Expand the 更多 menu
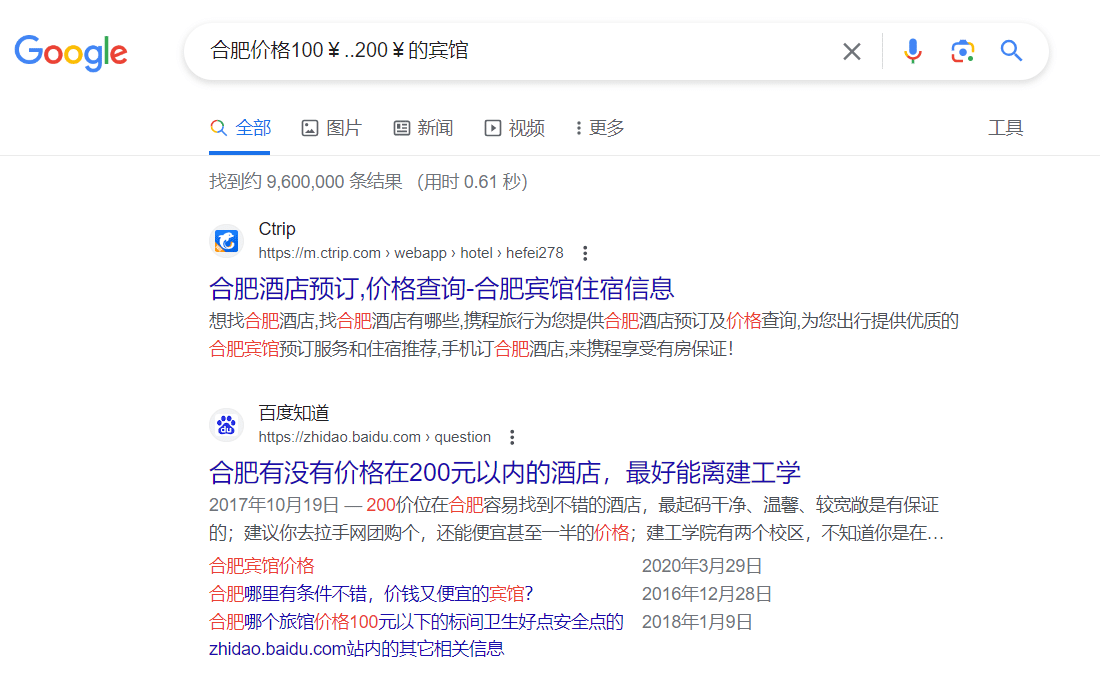Image resolution: width=1100 pixels, height=686 pixels. tap(599, 128)
